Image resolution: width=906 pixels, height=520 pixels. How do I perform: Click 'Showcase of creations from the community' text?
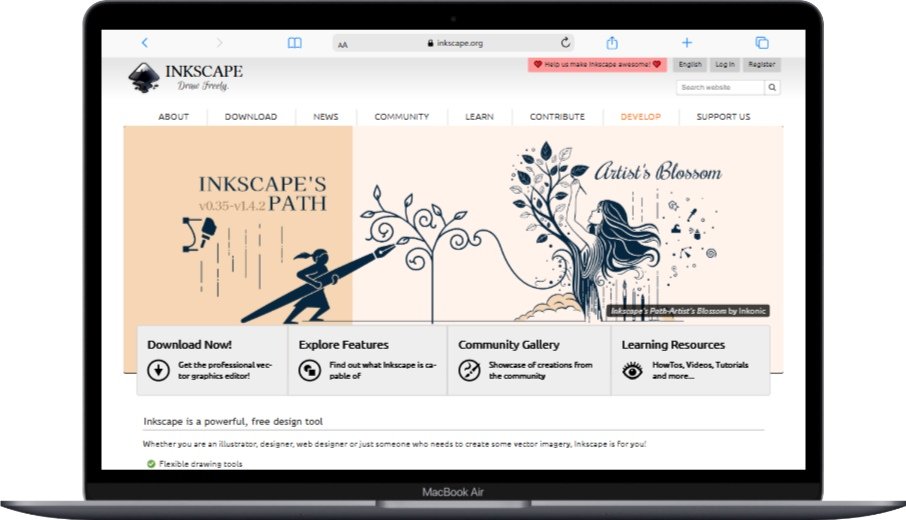tap(540, 370)
